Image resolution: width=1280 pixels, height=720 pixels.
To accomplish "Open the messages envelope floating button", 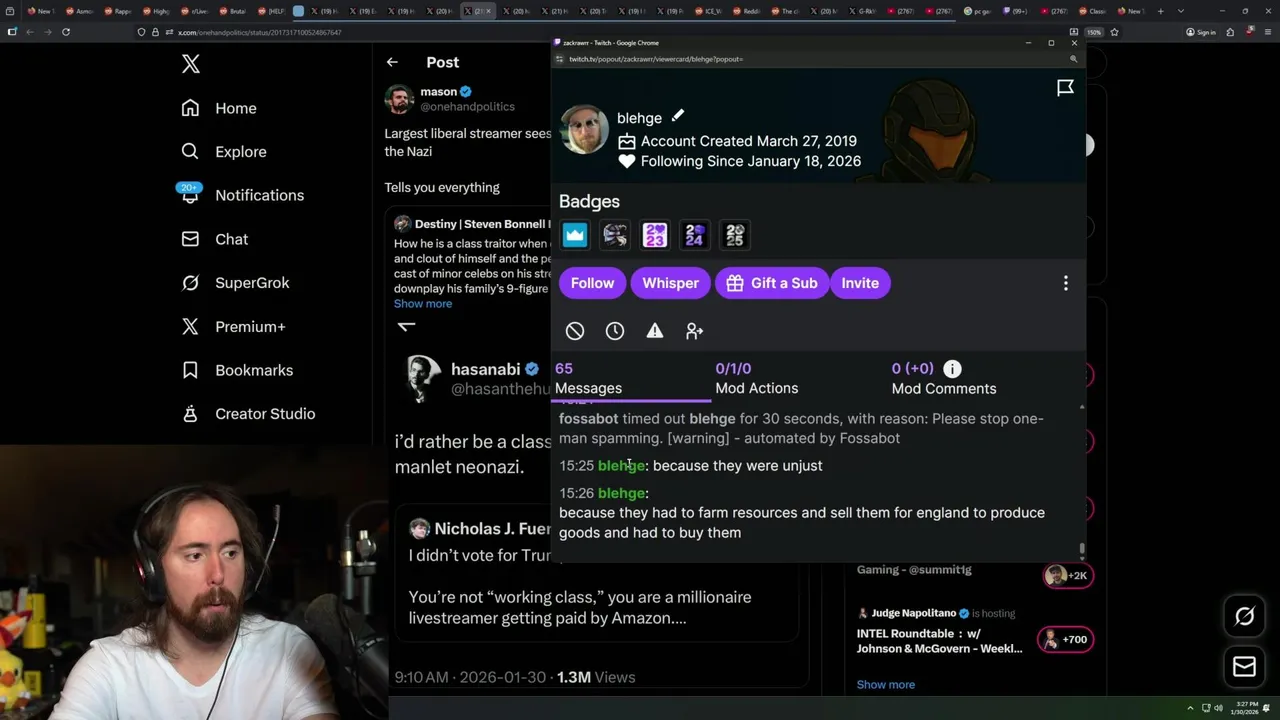I will click(1244, 667).
